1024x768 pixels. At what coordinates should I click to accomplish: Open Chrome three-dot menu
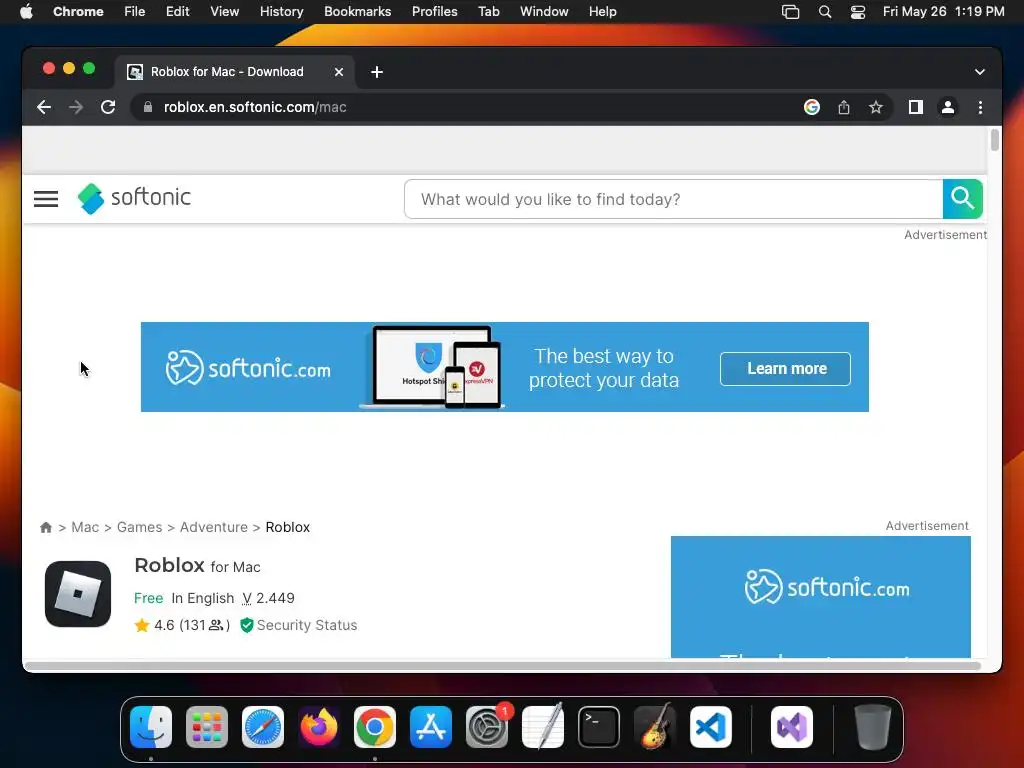[980, 107]
